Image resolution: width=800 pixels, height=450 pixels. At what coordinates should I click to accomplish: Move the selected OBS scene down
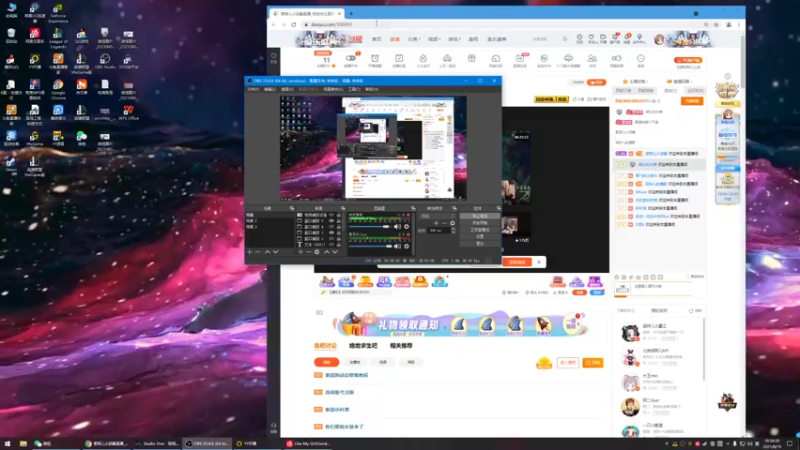[276, 252]
